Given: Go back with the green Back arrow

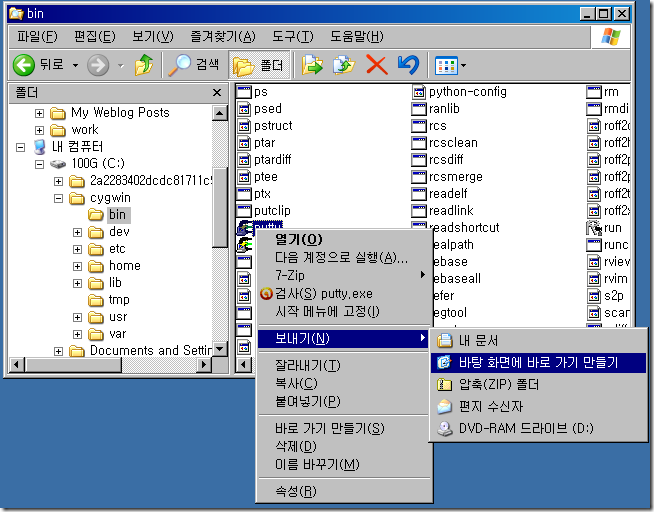Looking at the screenshot, I should pos(24,65).
